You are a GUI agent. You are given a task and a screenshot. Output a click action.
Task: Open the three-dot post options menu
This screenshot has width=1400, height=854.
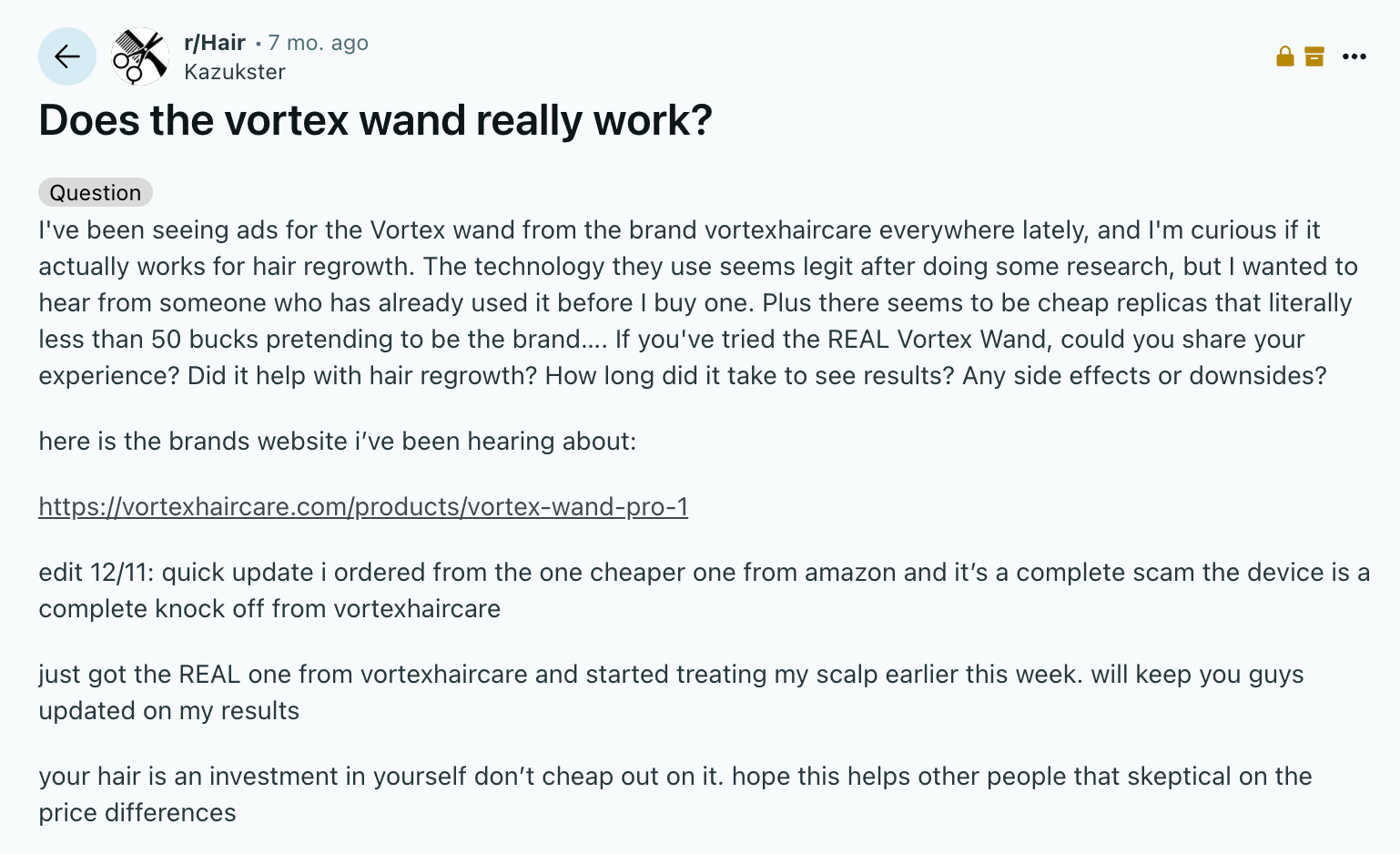[x=1354, y=56]
